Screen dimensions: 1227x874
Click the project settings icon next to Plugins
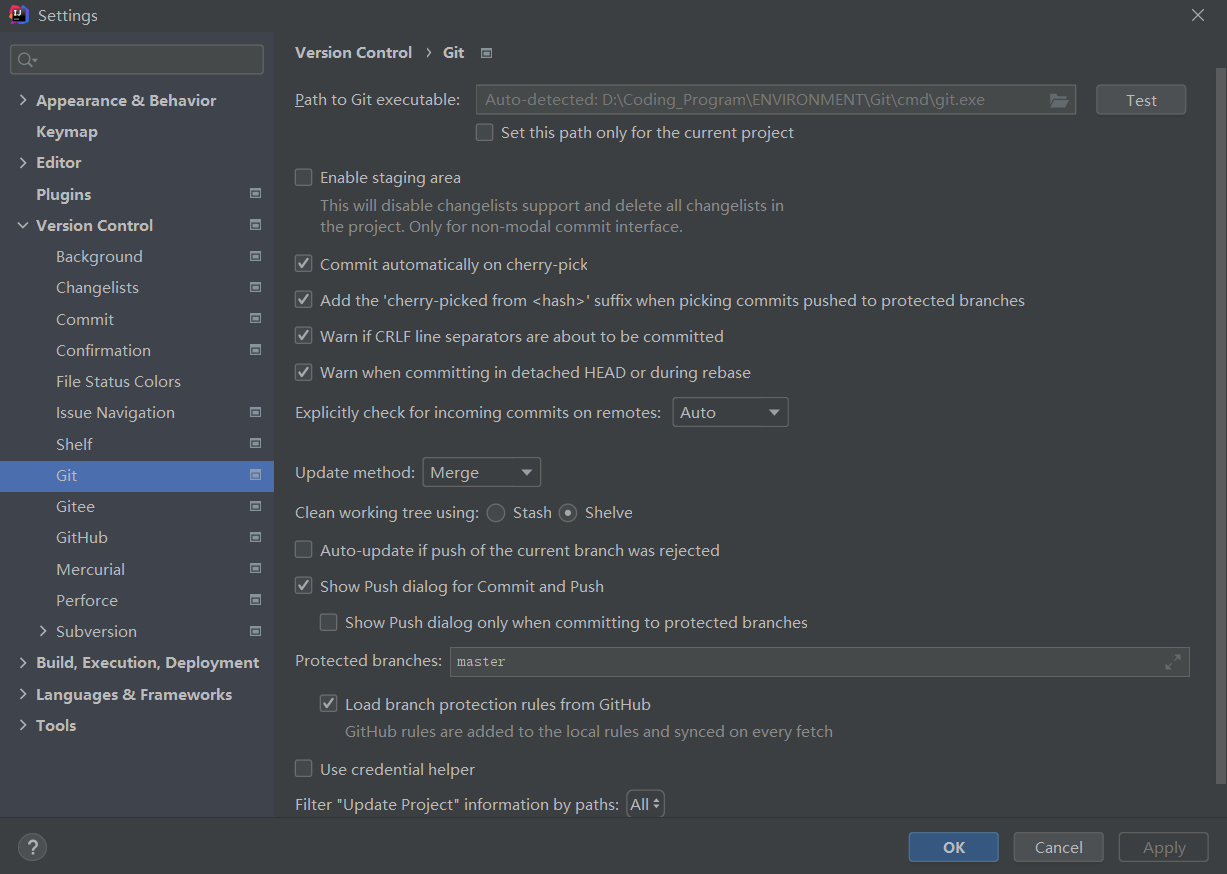(255, 194)
